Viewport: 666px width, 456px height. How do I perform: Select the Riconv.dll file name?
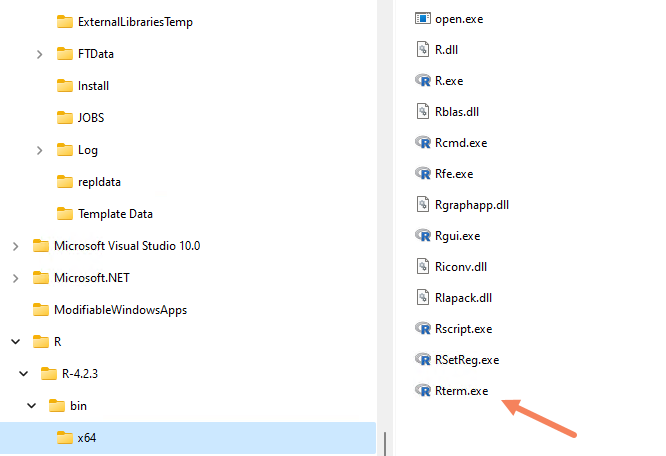[x=461, y=267]
